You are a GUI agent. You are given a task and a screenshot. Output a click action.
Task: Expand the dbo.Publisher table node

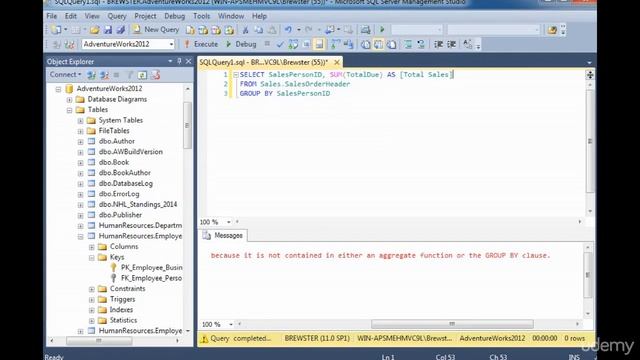coord(80,216)
